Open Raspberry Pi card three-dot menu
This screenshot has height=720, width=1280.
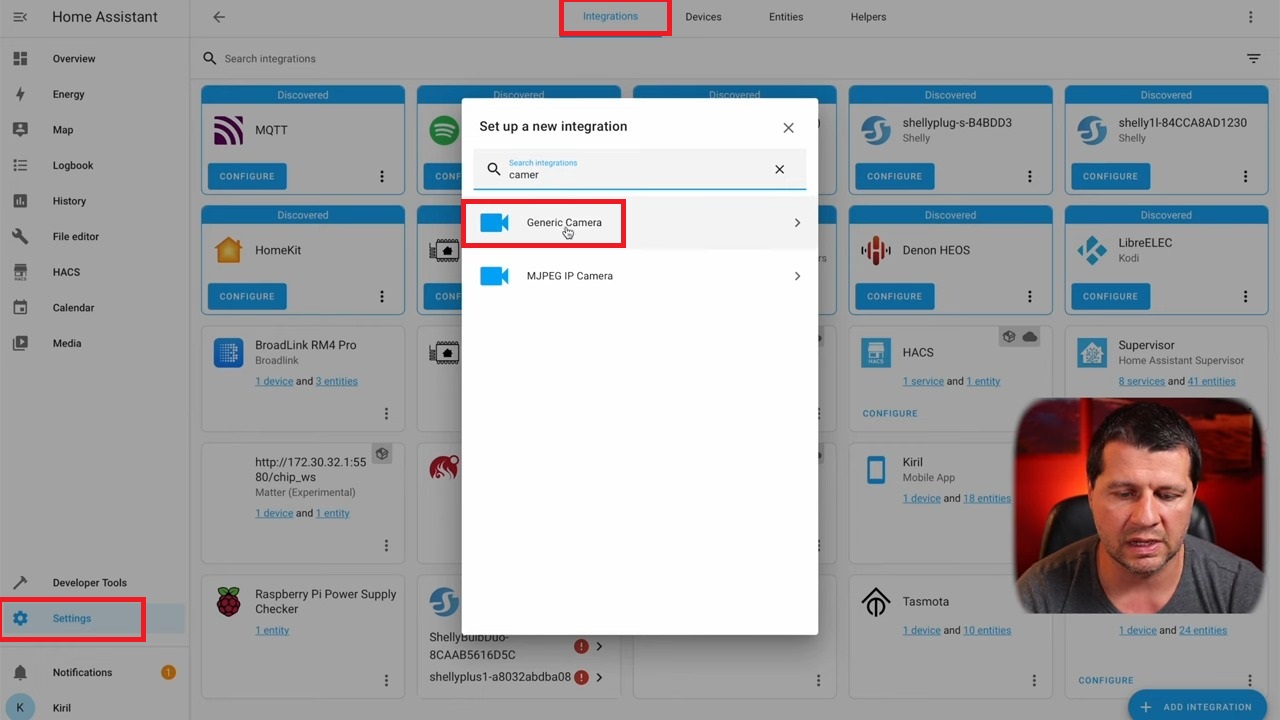[x=387, y=680]
